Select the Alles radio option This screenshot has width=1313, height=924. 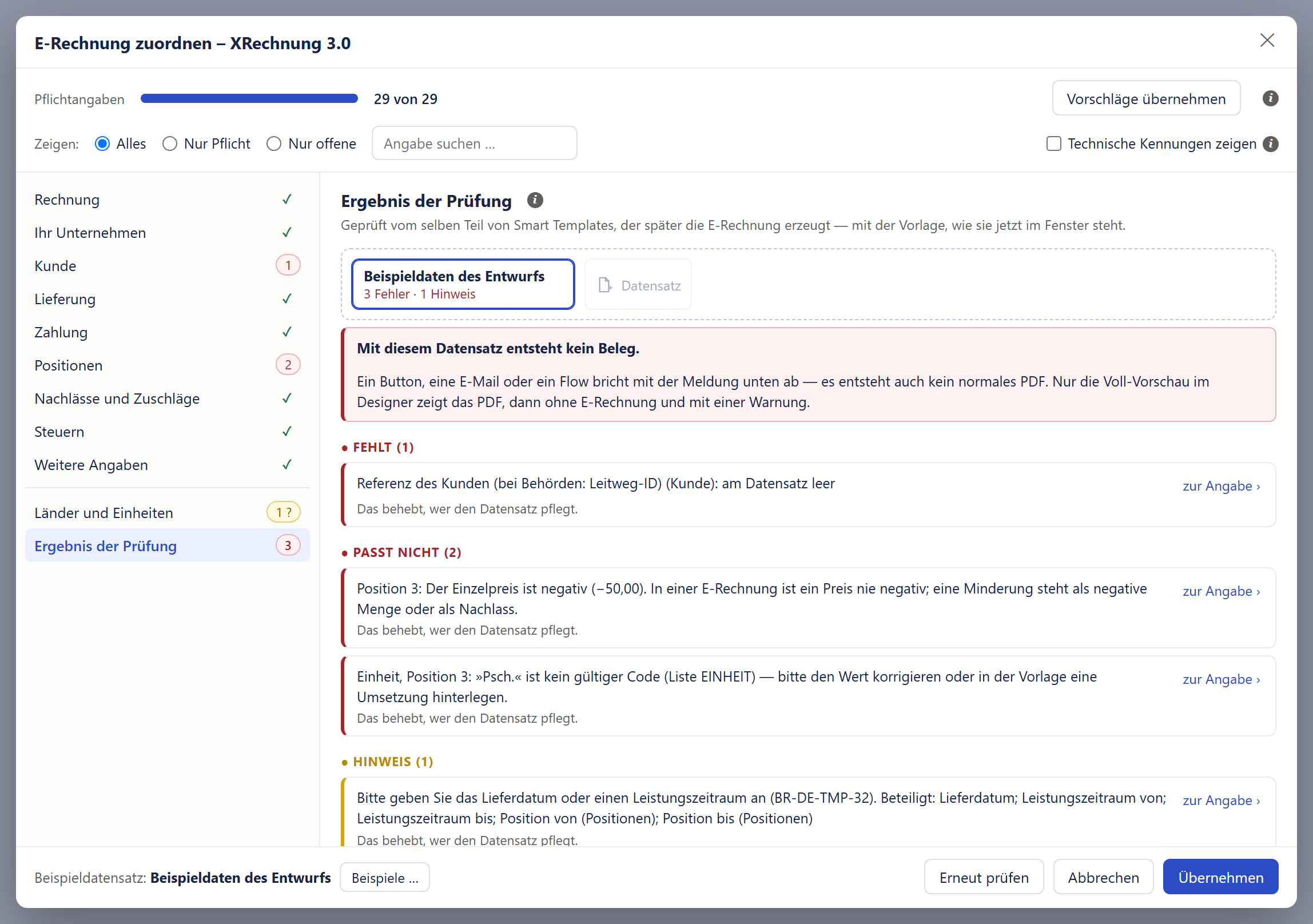[102, 144]
